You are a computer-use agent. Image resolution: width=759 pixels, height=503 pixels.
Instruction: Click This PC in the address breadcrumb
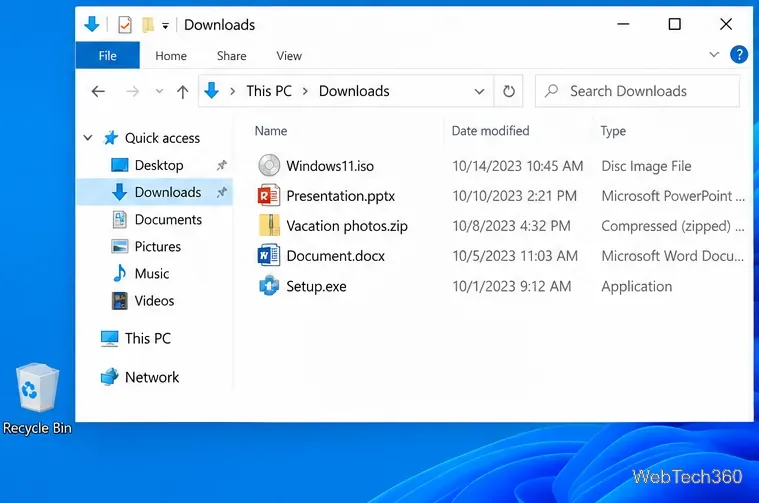269,91
